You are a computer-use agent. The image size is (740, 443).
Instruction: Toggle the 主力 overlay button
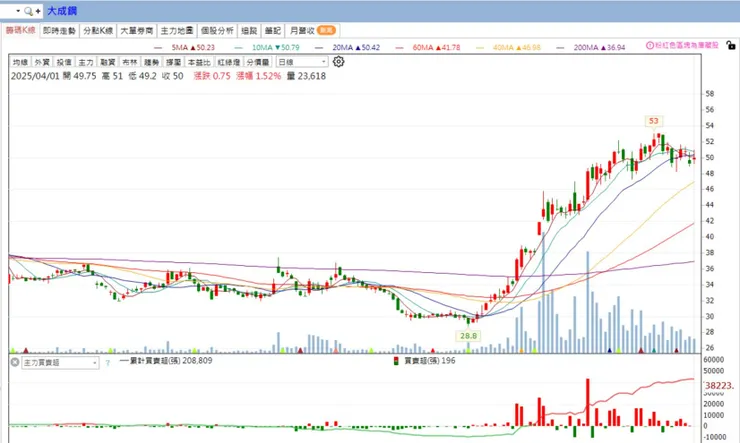(86, 62)
